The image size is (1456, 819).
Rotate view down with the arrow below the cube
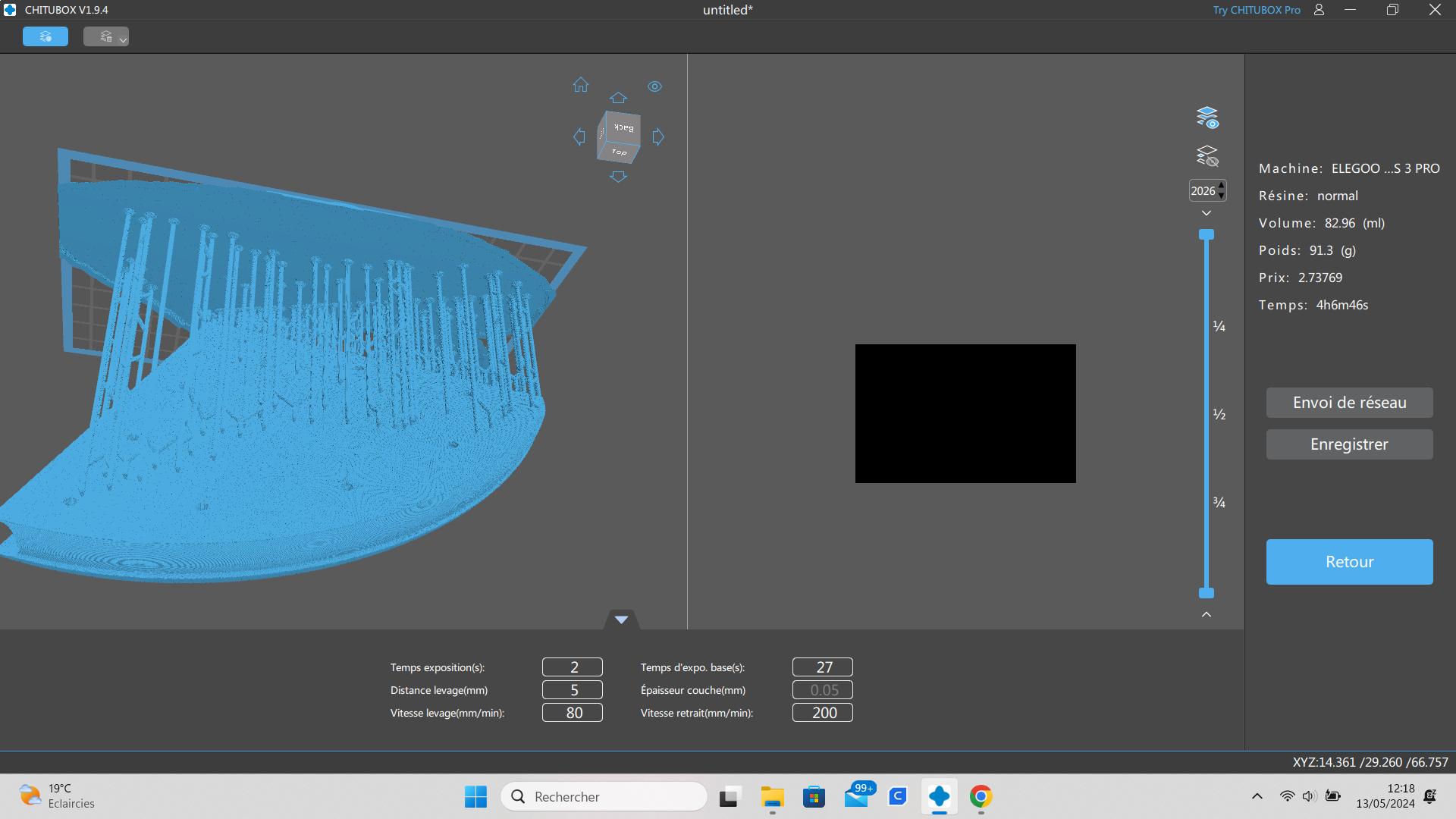click(619, 177)
